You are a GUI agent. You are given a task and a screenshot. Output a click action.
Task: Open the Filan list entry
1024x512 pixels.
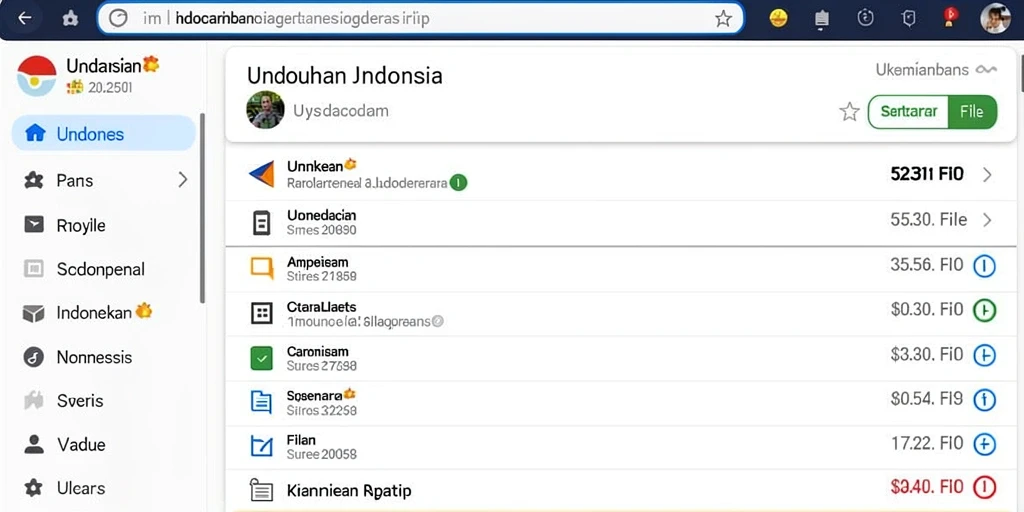pos(621,447)
